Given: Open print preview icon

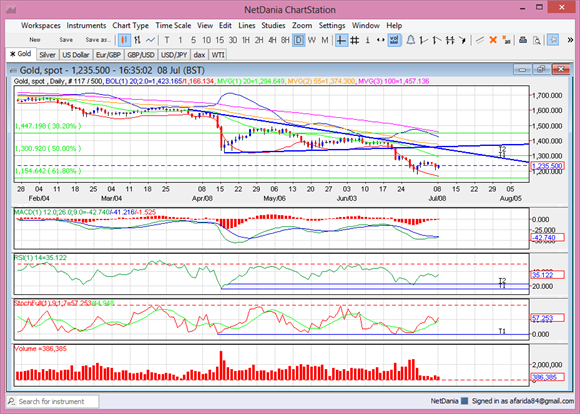Looking at the screenshot, I should (x=536, y=40).
